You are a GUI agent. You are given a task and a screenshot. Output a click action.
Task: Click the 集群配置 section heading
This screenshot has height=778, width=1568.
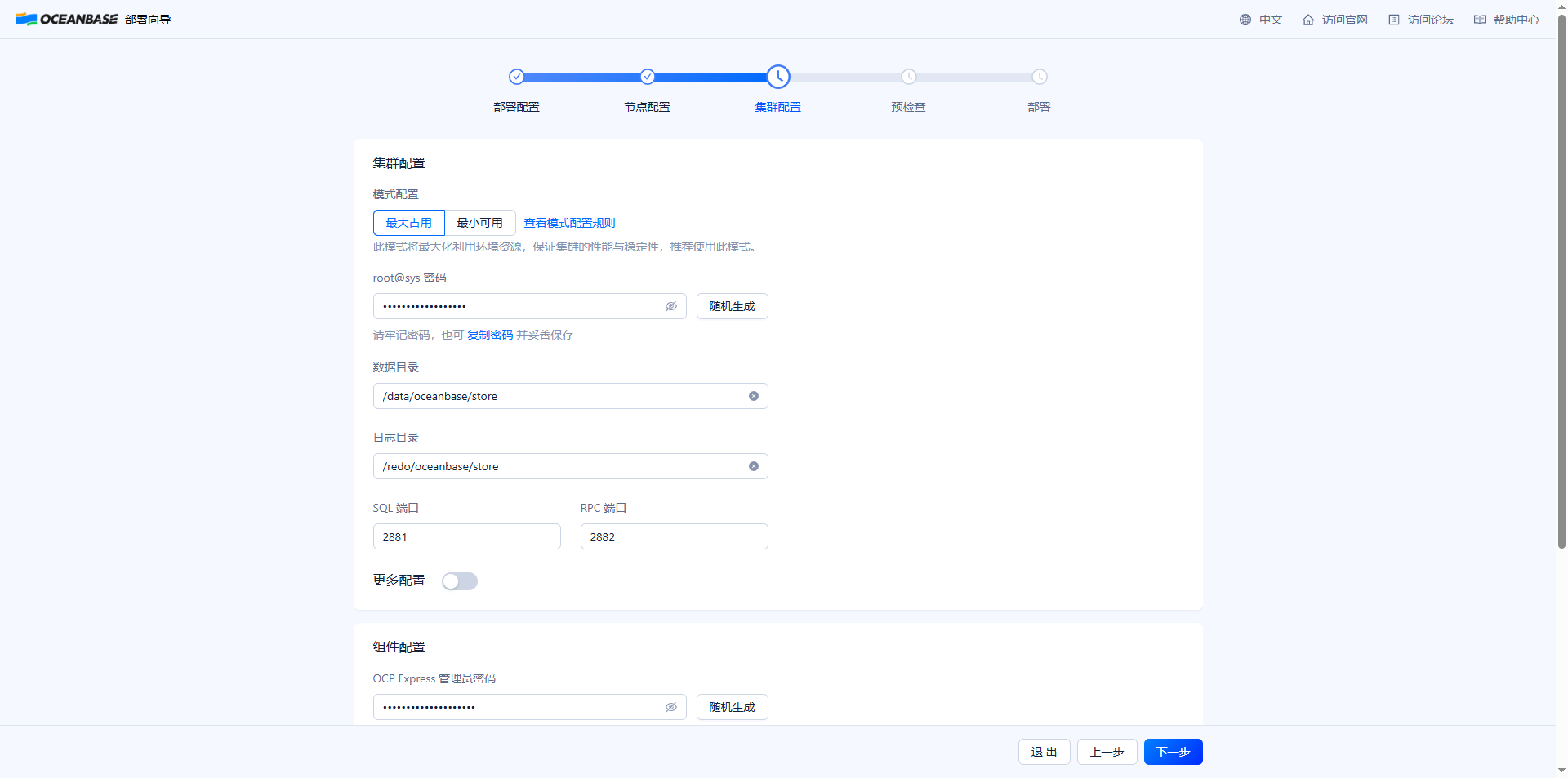399,163
